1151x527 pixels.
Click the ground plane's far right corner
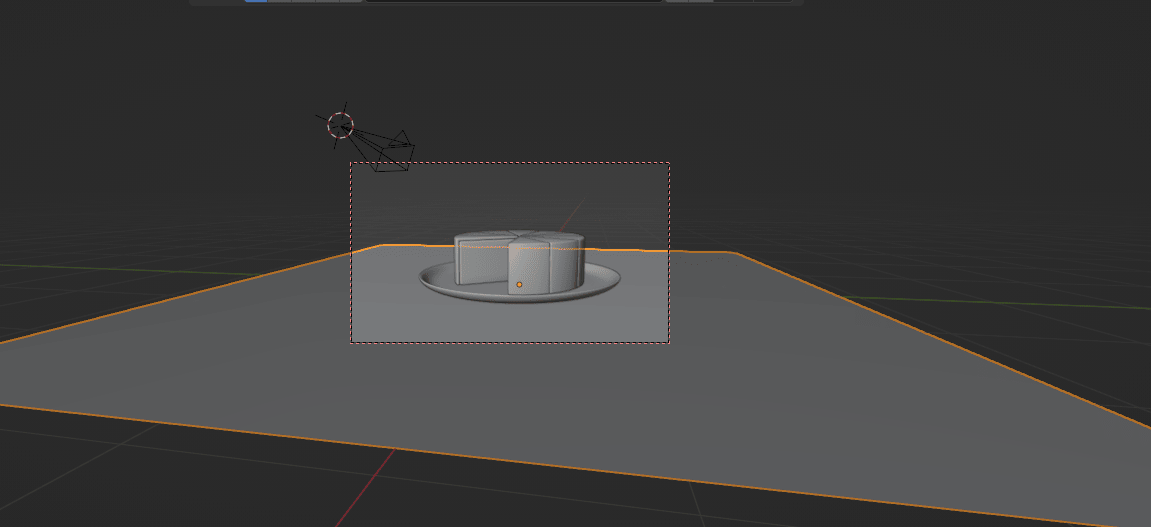tap(734, 253)
